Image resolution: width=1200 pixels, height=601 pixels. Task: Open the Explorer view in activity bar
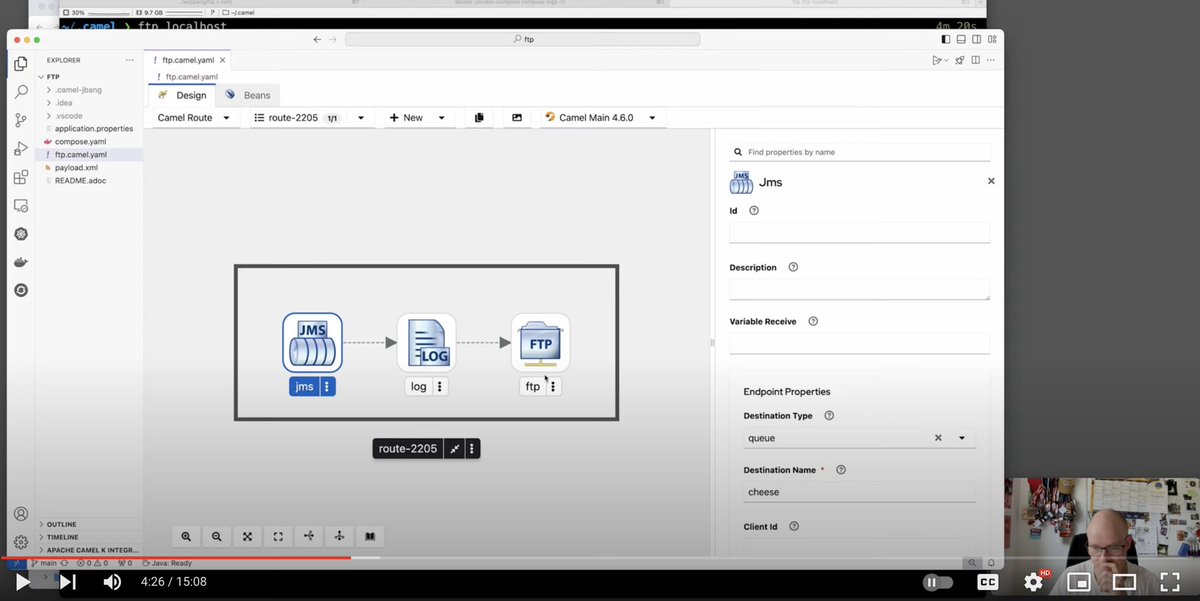click(x=21, y=63)
